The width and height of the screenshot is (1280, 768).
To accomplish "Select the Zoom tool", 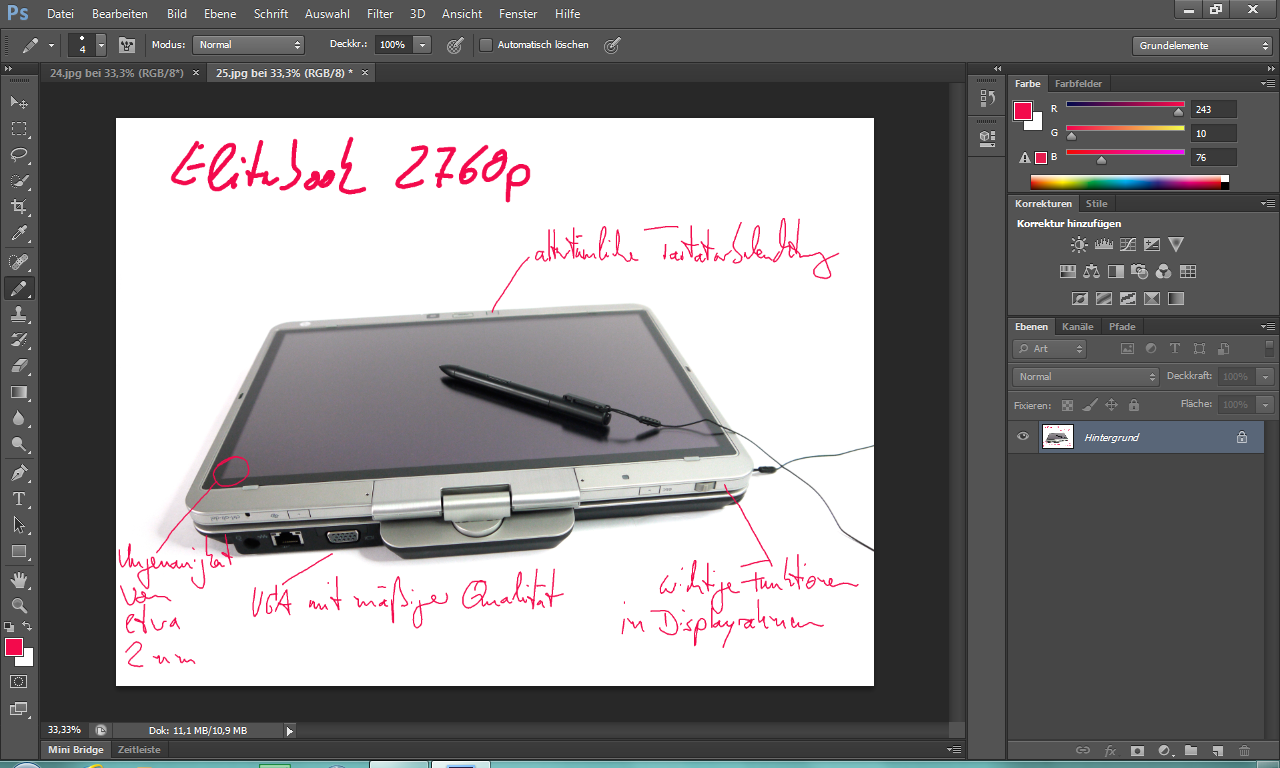I will (19, 605).
